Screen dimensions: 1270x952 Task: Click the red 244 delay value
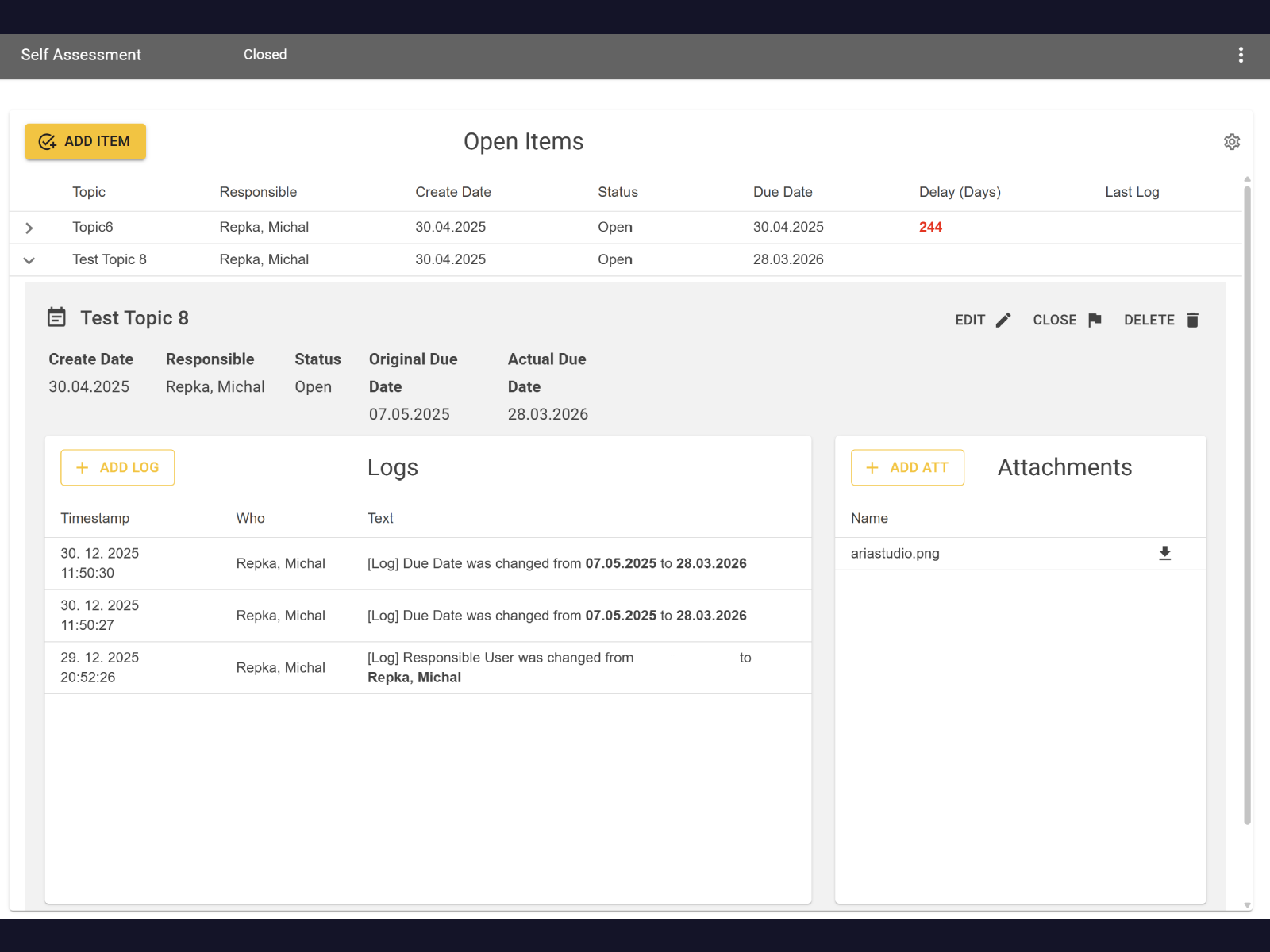click(x=929, y=227)
